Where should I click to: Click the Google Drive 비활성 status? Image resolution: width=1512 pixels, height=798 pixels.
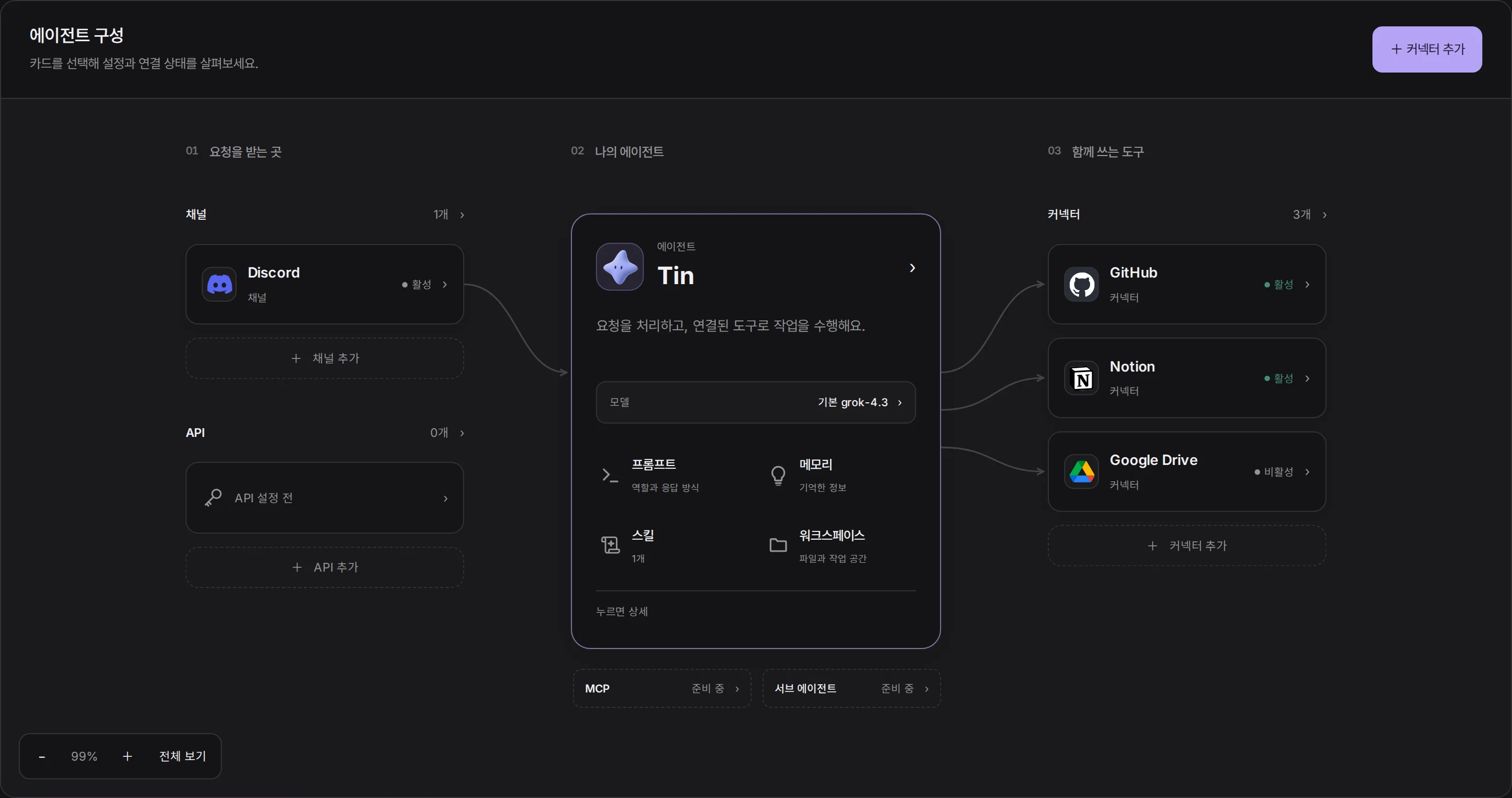(1274, 472)
